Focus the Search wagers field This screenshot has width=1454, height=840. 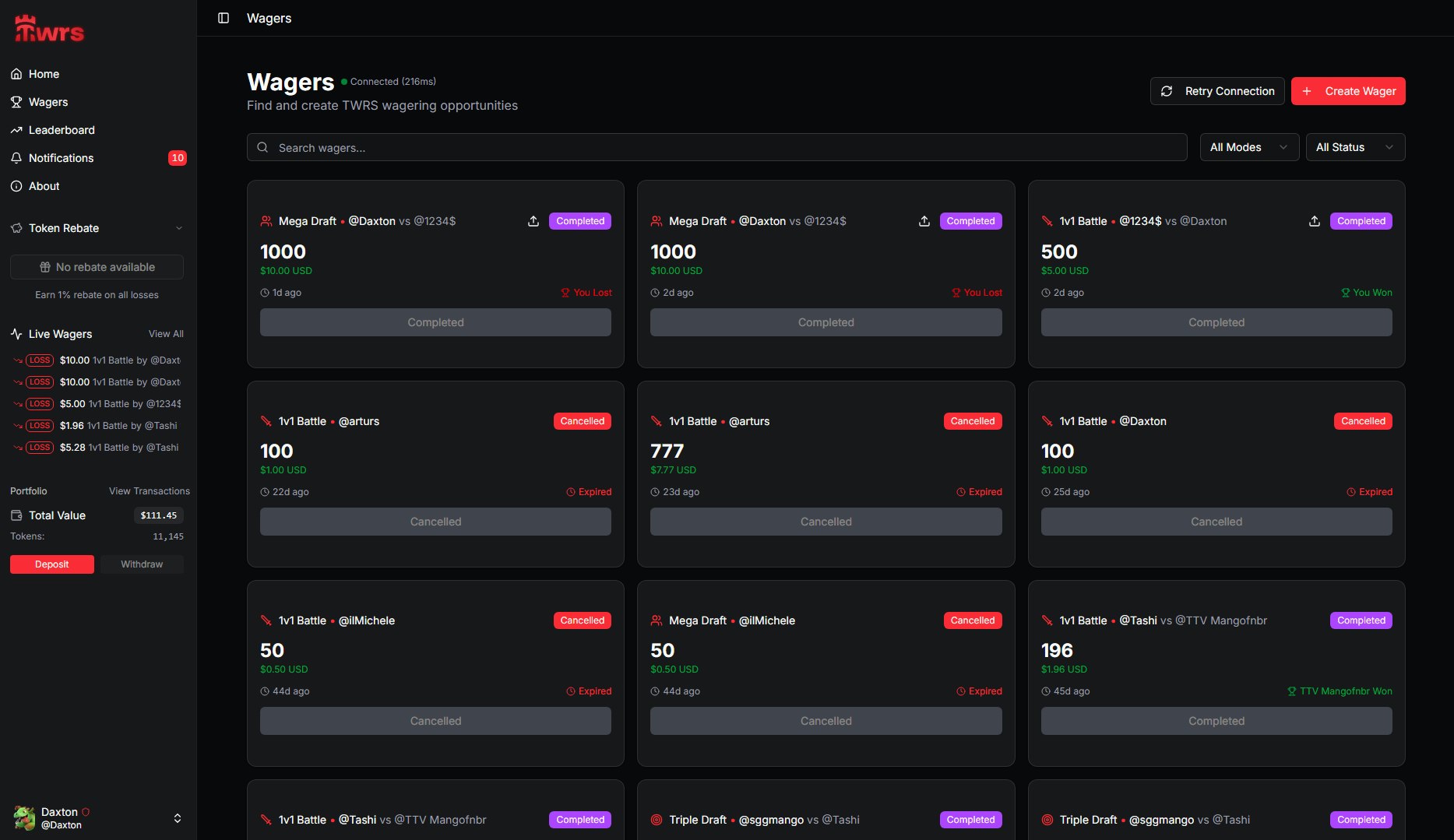pos(716,147)
